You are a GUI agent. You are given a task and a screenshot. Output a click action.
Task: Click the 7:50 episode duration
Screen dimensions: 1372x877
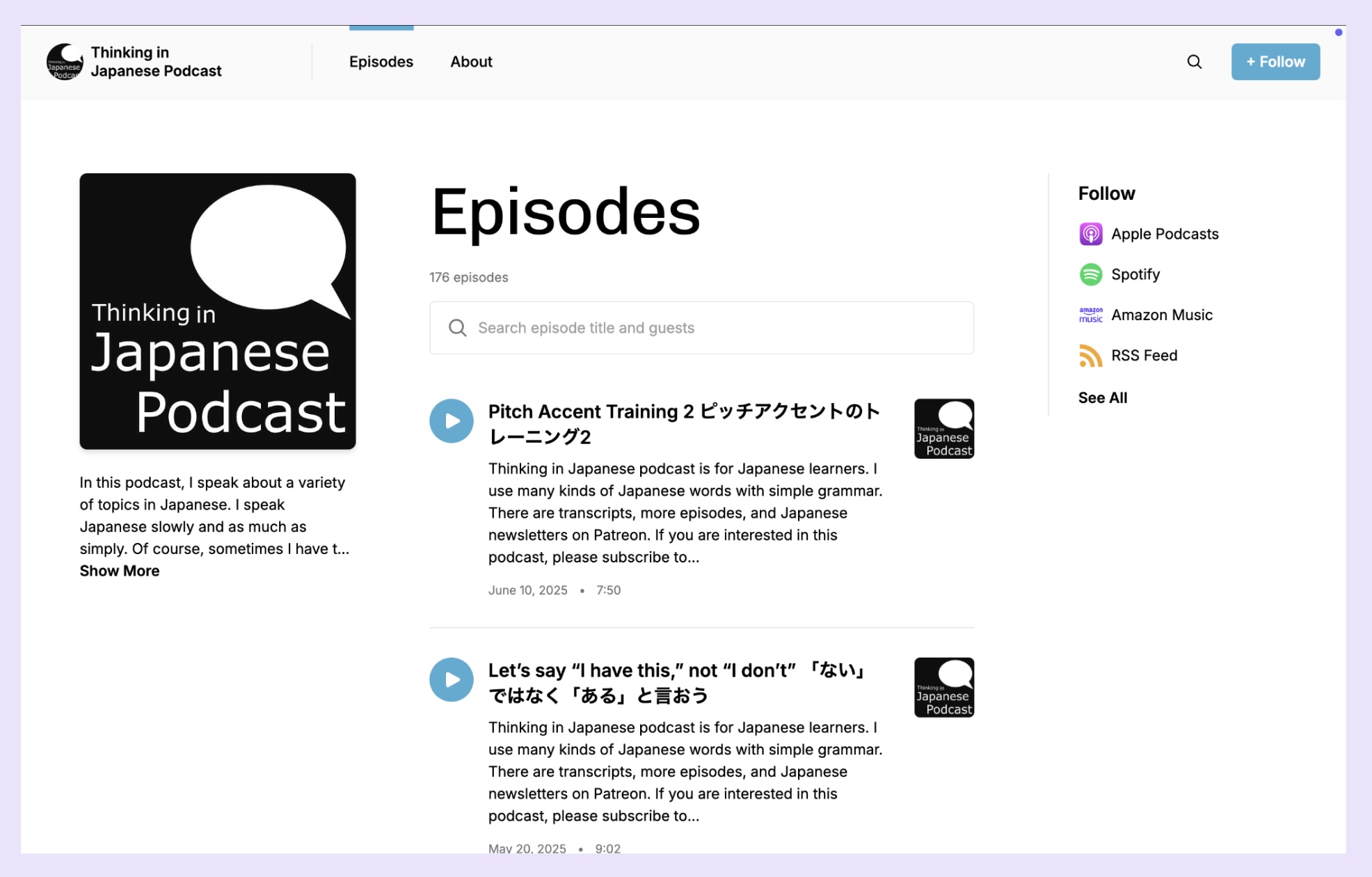pyautogui.click(x=608, y=590)
